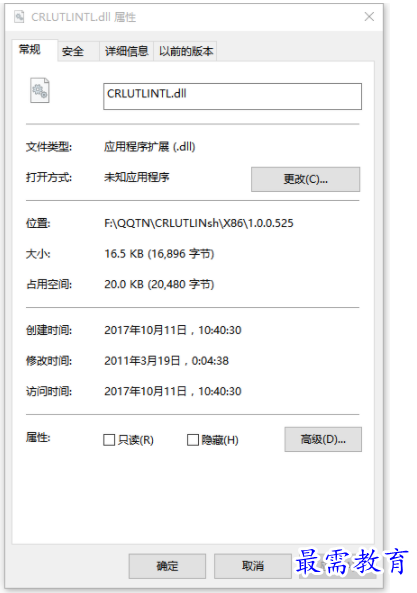Viewport: 417px width, 593px height.
Task: Select the location path F:\QQTN\CRLUTLINsh\X86\1.0.0.525
Action: (x=199, y=223)
